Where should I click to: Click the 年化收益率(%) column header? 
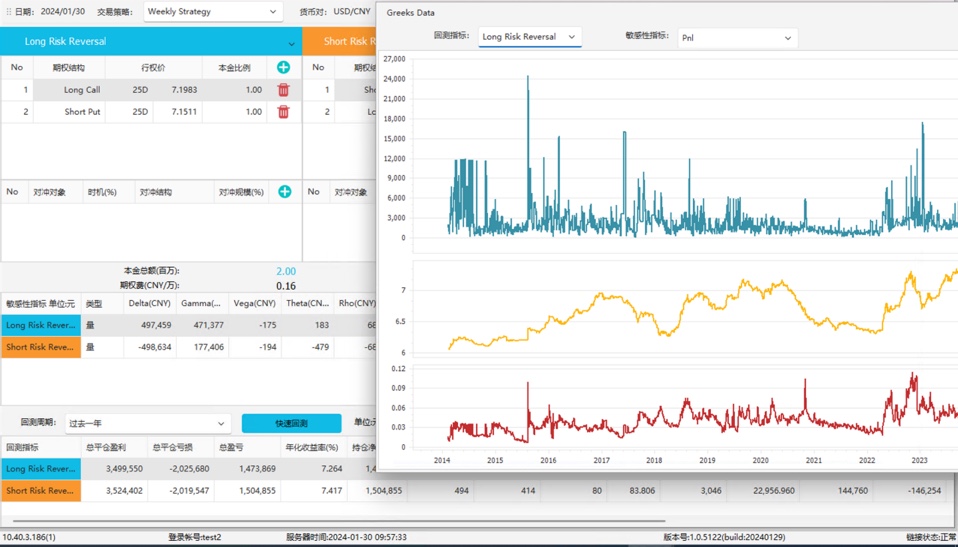click(x=313, y=447)
